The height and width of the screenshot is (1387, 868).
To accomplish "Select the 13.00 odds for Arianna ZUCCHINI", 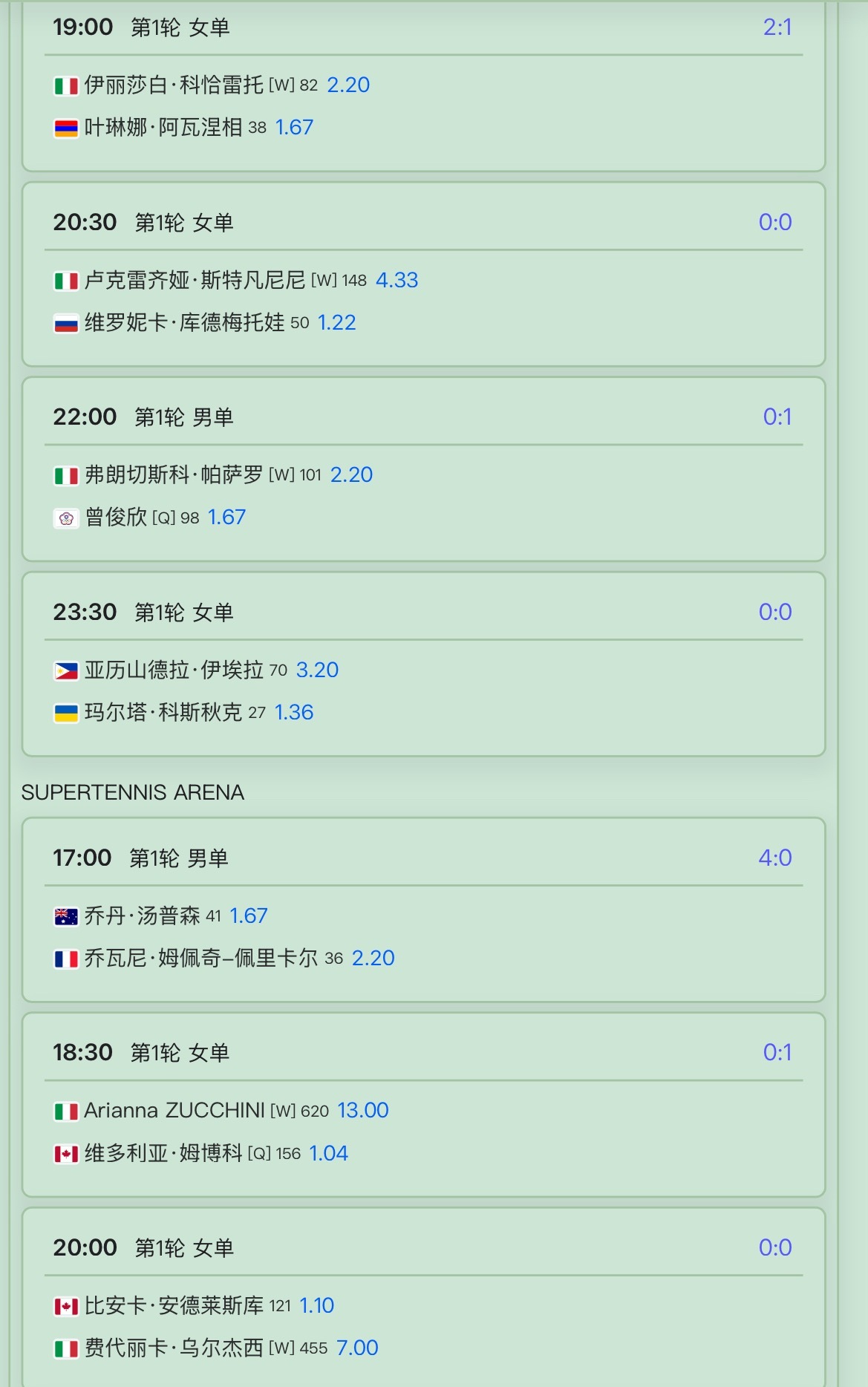I will pyautogui.click(x=363, y=1110).
